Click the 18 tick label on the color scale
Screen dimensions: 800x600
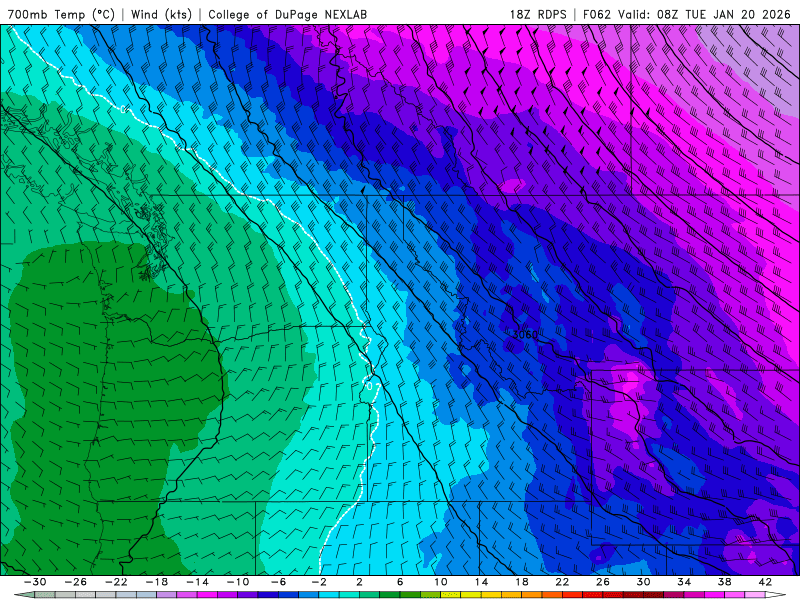click(x=521, y=582)
